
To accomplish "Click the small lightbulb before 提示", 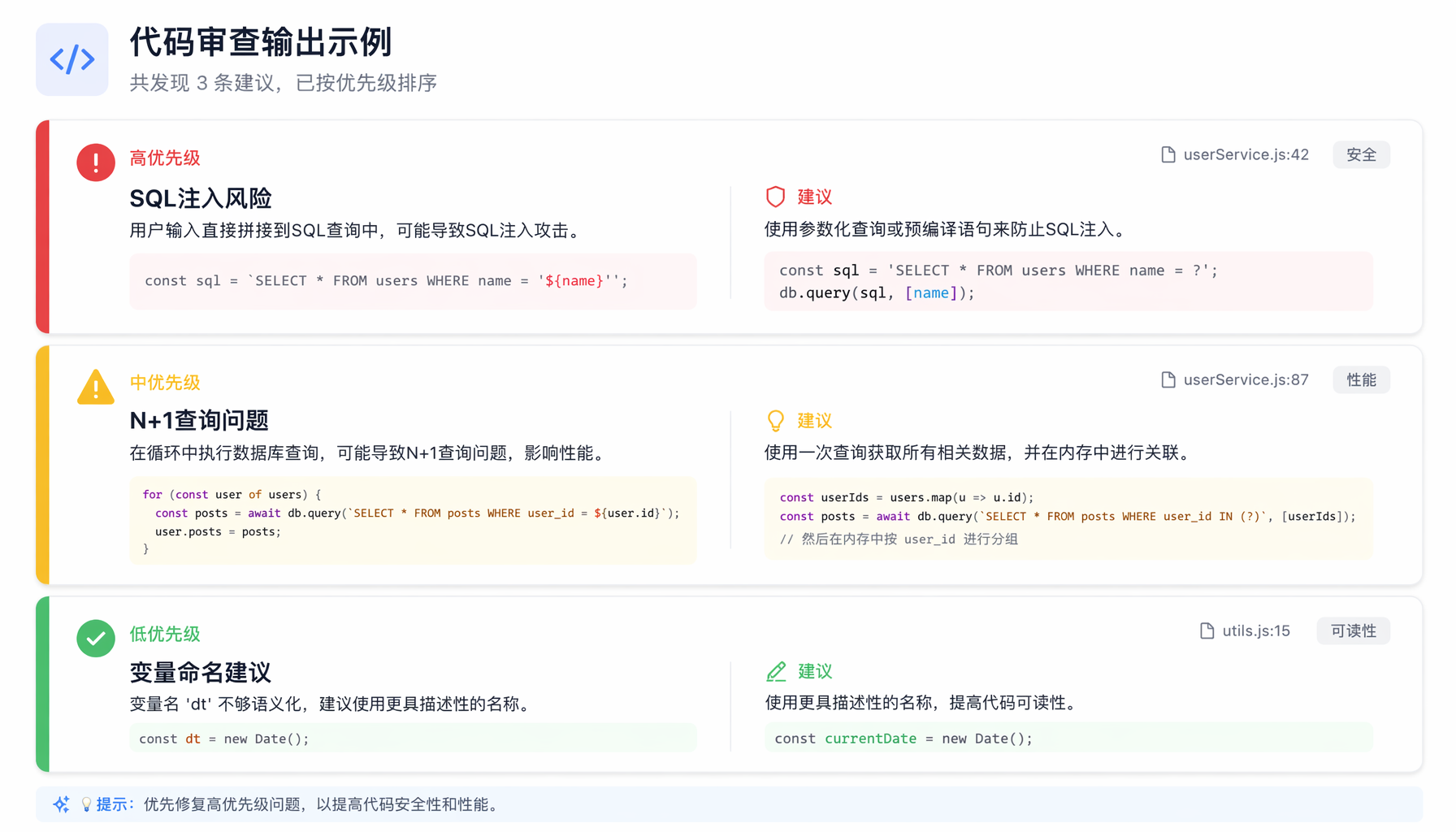I will (86, 804).
